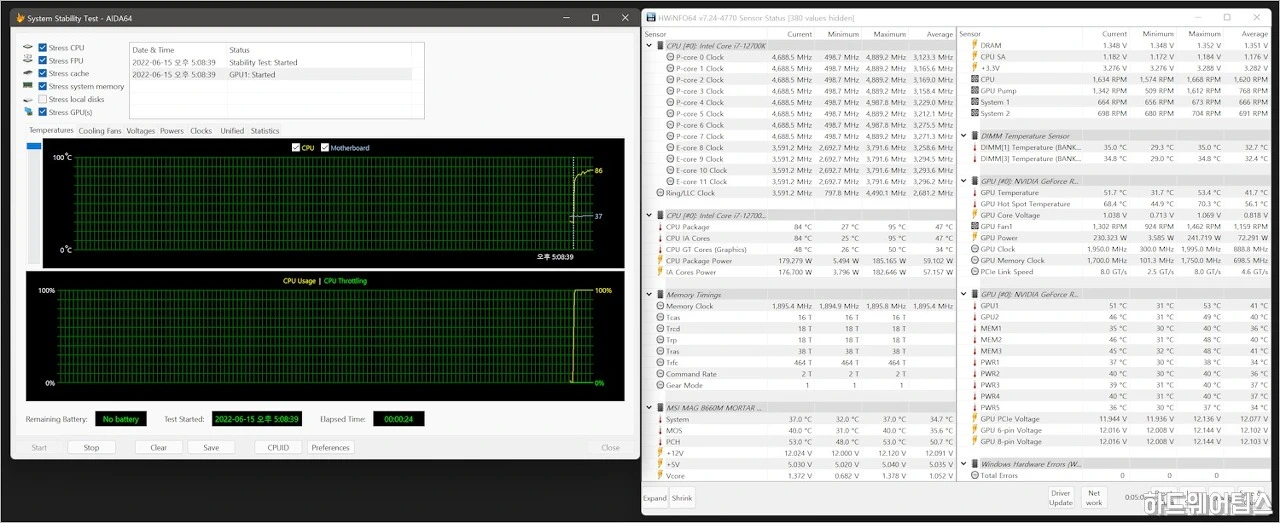Open CPUID from AIDA64 window

click(x=279, y=447)
